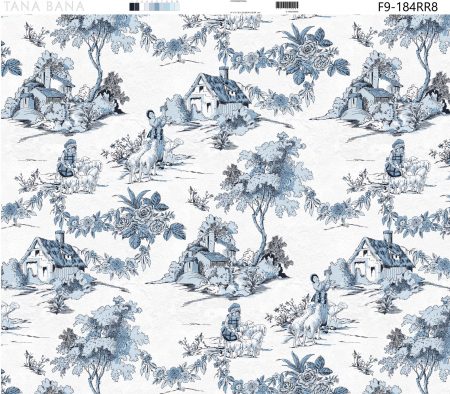Click the barcode in the header
Viewport: 450px width, 394px height.
(x=287, y=5)
